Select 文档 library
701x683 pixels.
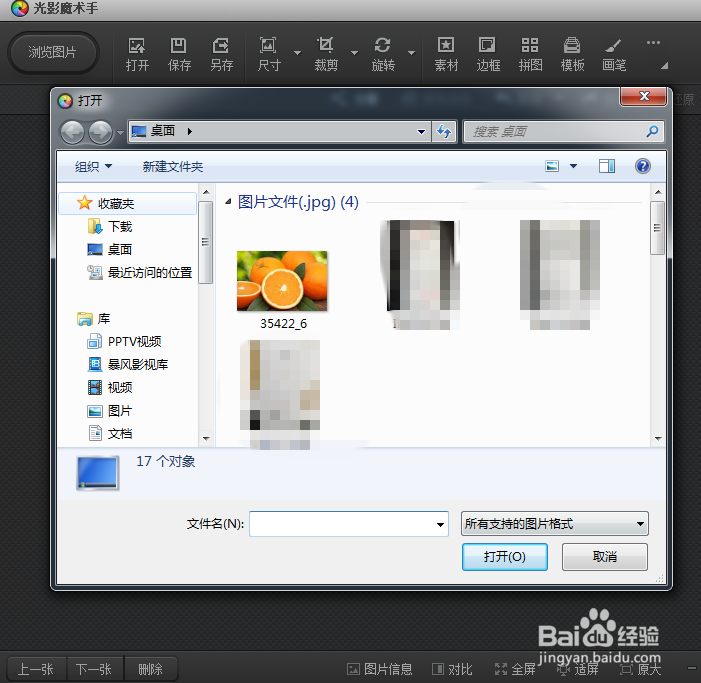(x=110, y=433)
